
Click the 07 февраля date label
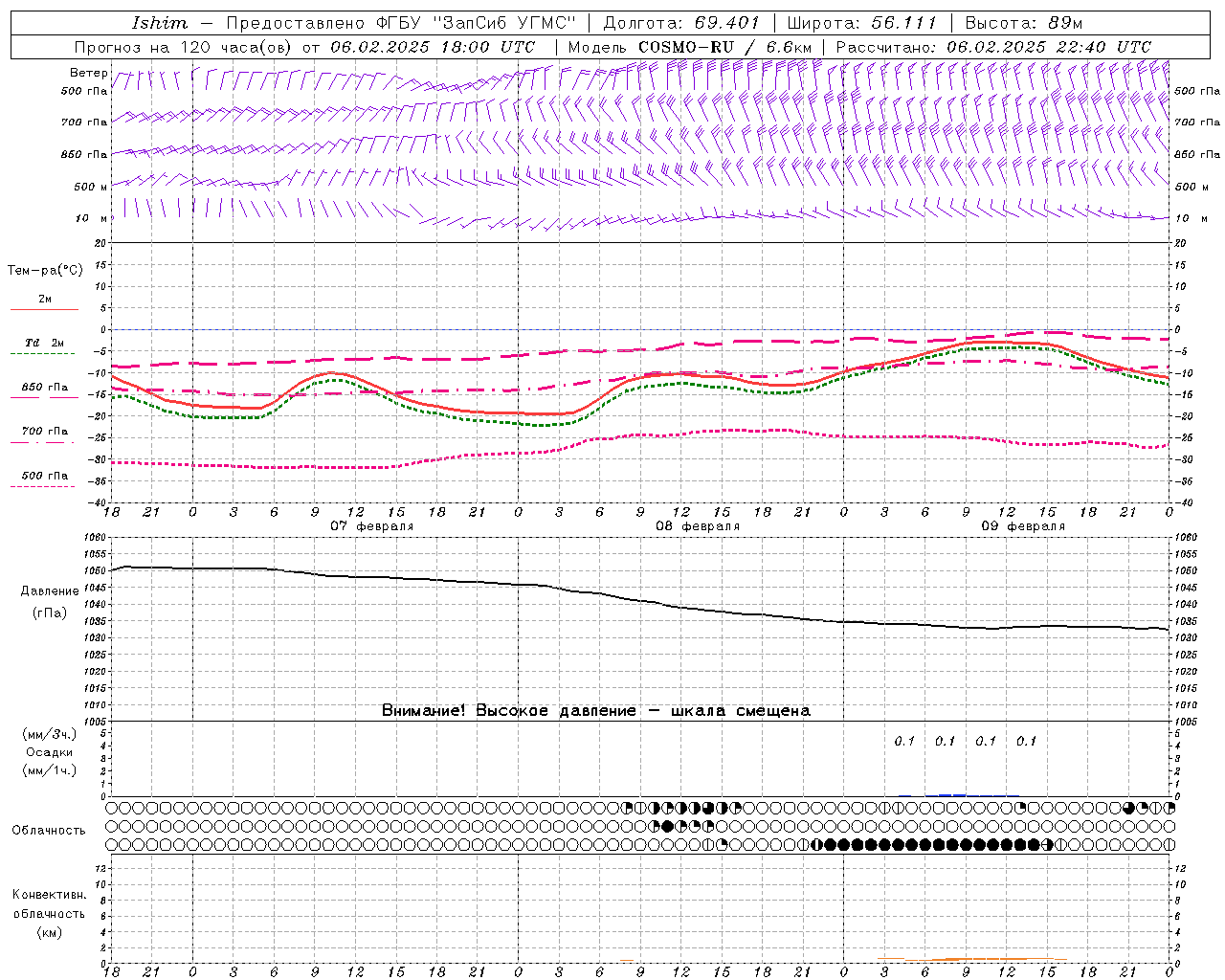coord(372,526)
